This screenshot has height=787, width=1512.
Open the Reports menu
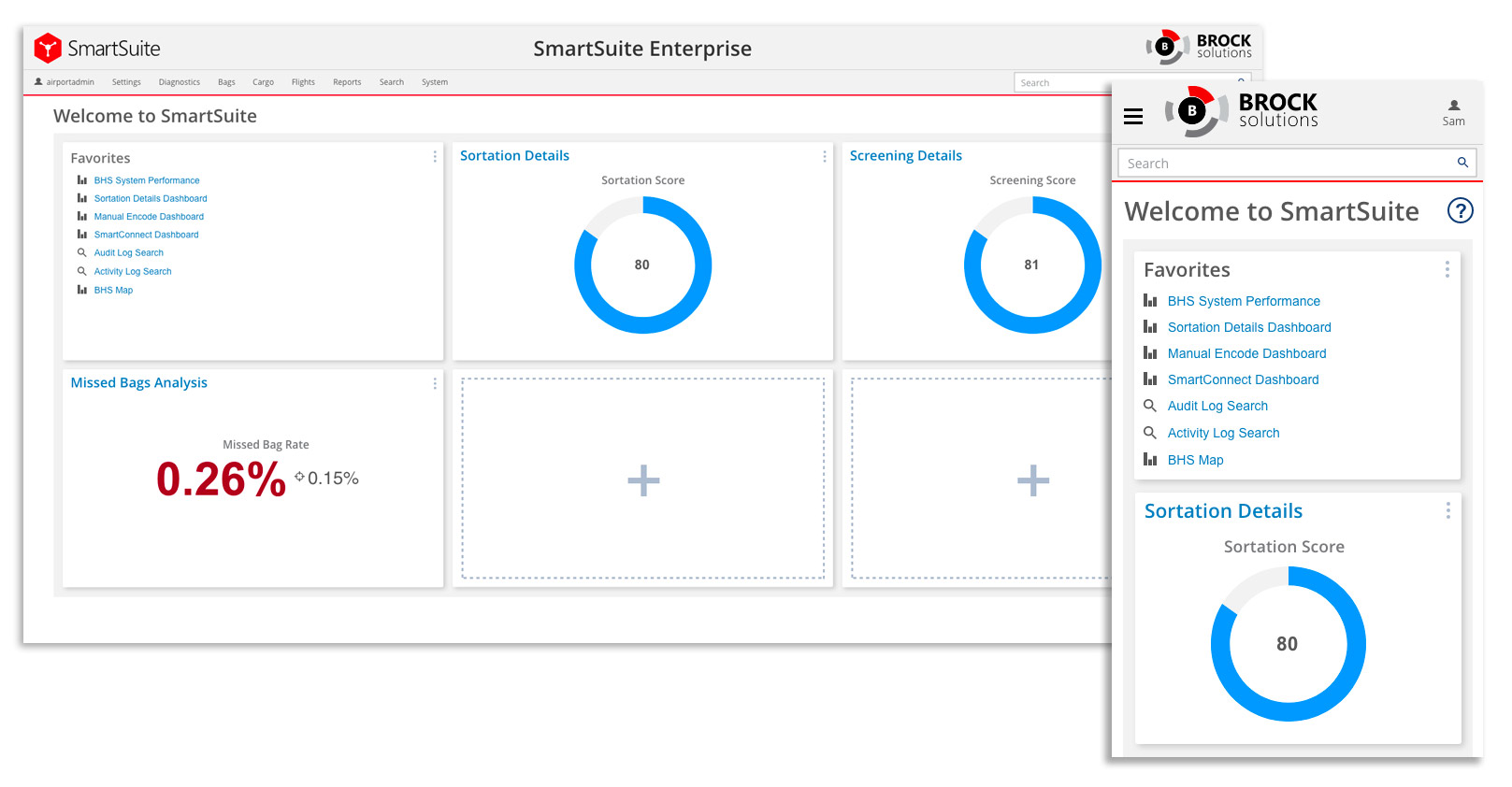pos(347,82)
